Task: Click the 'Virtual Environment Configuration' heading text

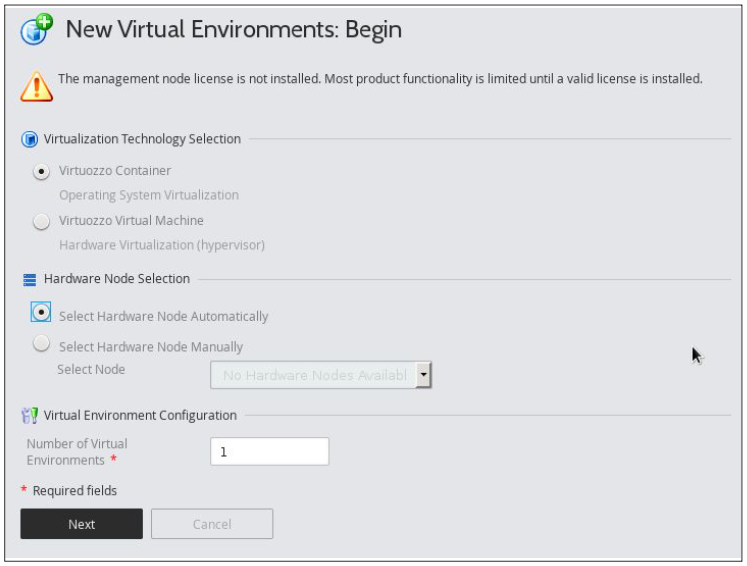Action: click(x=140, y=415)
